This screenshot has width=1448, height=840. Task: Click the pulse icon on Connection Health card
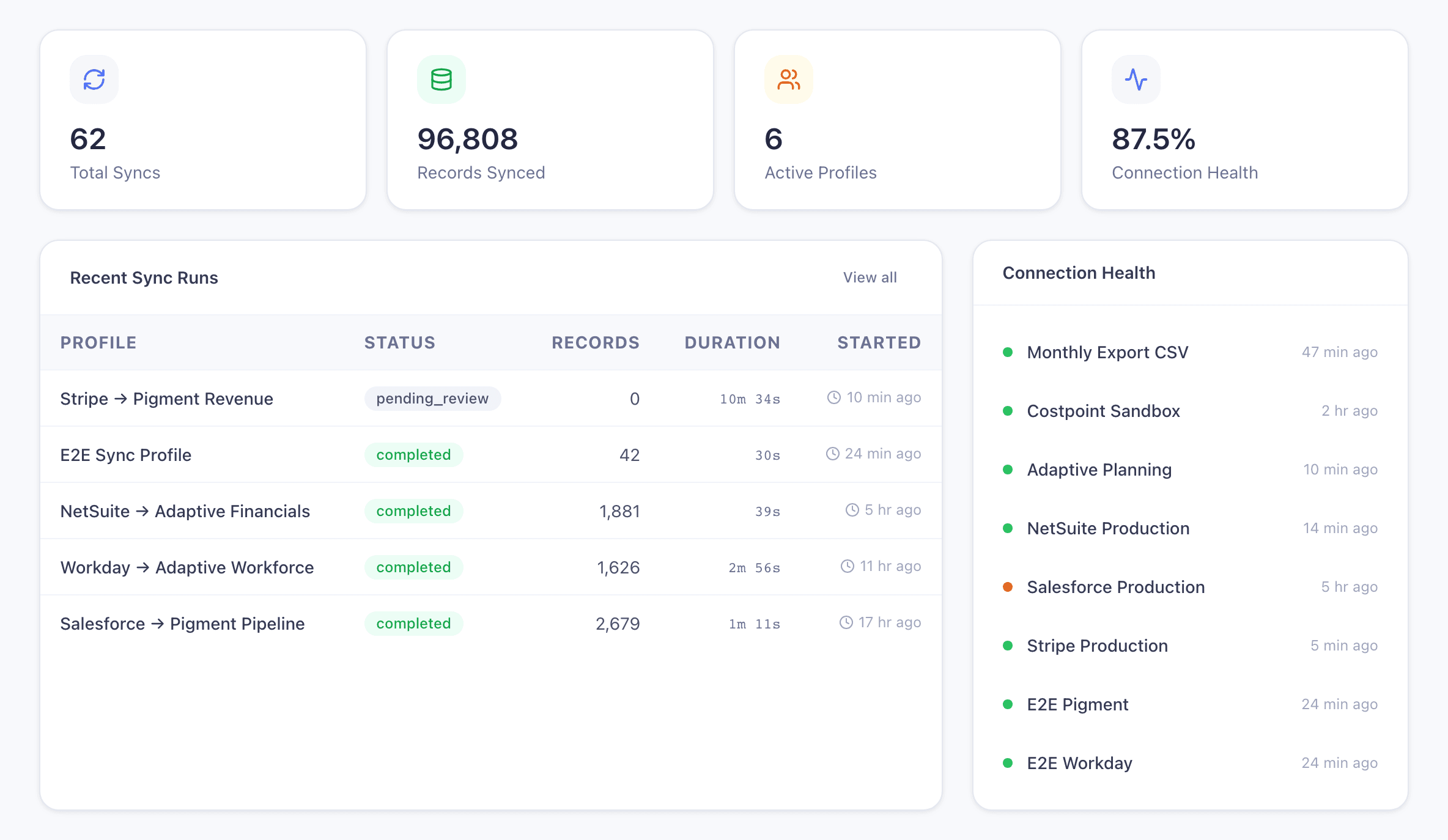click(1136, 78)
